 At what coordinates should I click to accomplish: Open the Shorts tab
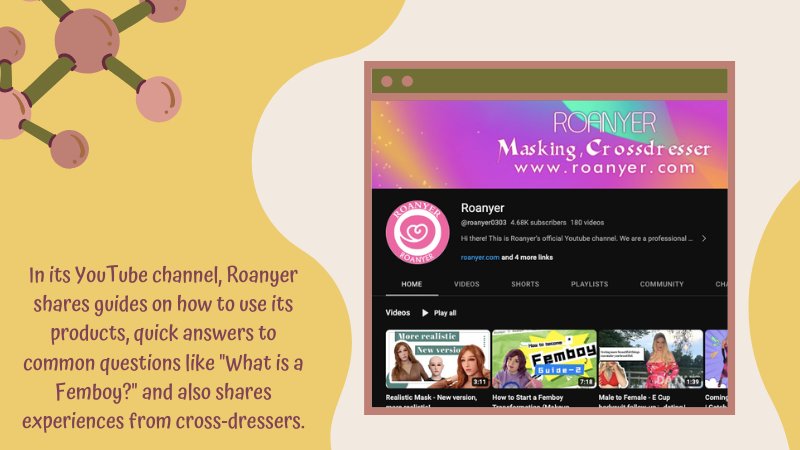pos(524,284)
